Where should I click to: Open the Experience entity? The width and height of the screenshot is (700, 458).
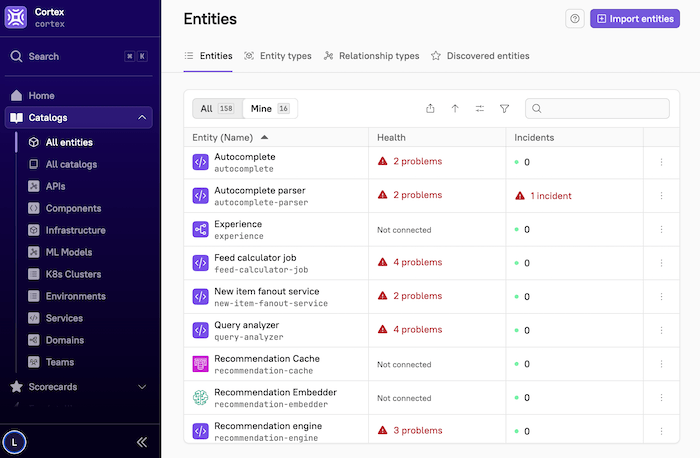tap(238, 224)
